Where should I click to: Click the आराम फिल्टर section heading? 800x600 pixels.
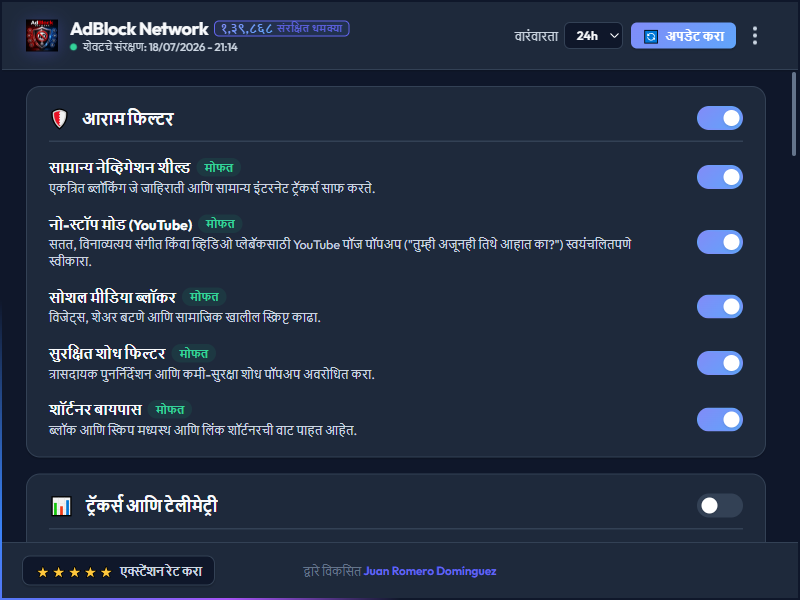click(128, 119)
